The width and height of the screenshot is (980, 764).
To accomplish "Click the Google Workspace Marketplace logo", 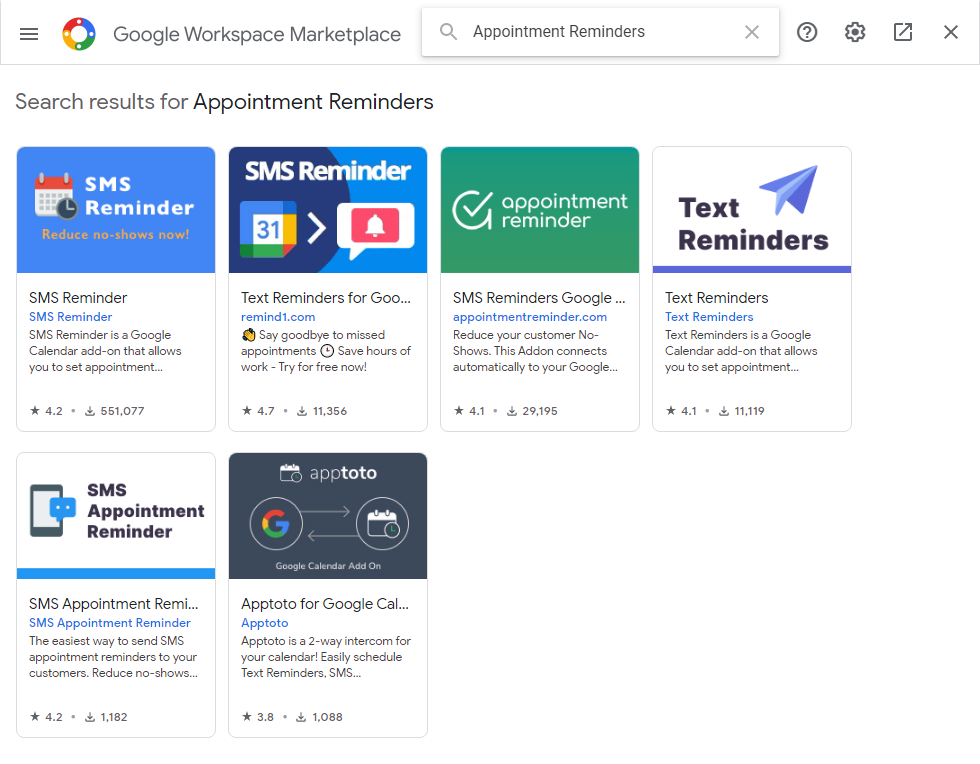I will (79, 34).
